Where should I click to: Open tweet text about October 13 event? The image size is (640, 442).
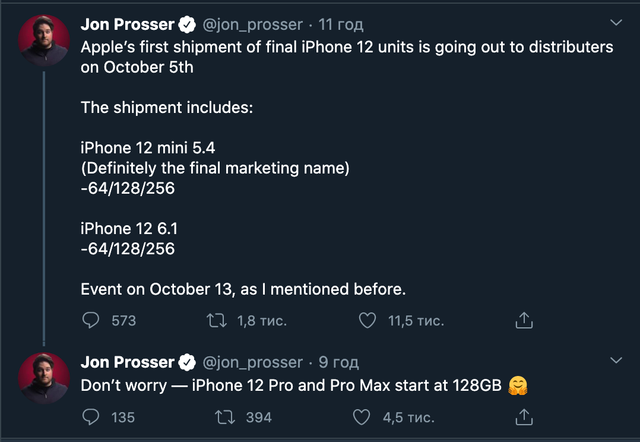pos(243,290)
